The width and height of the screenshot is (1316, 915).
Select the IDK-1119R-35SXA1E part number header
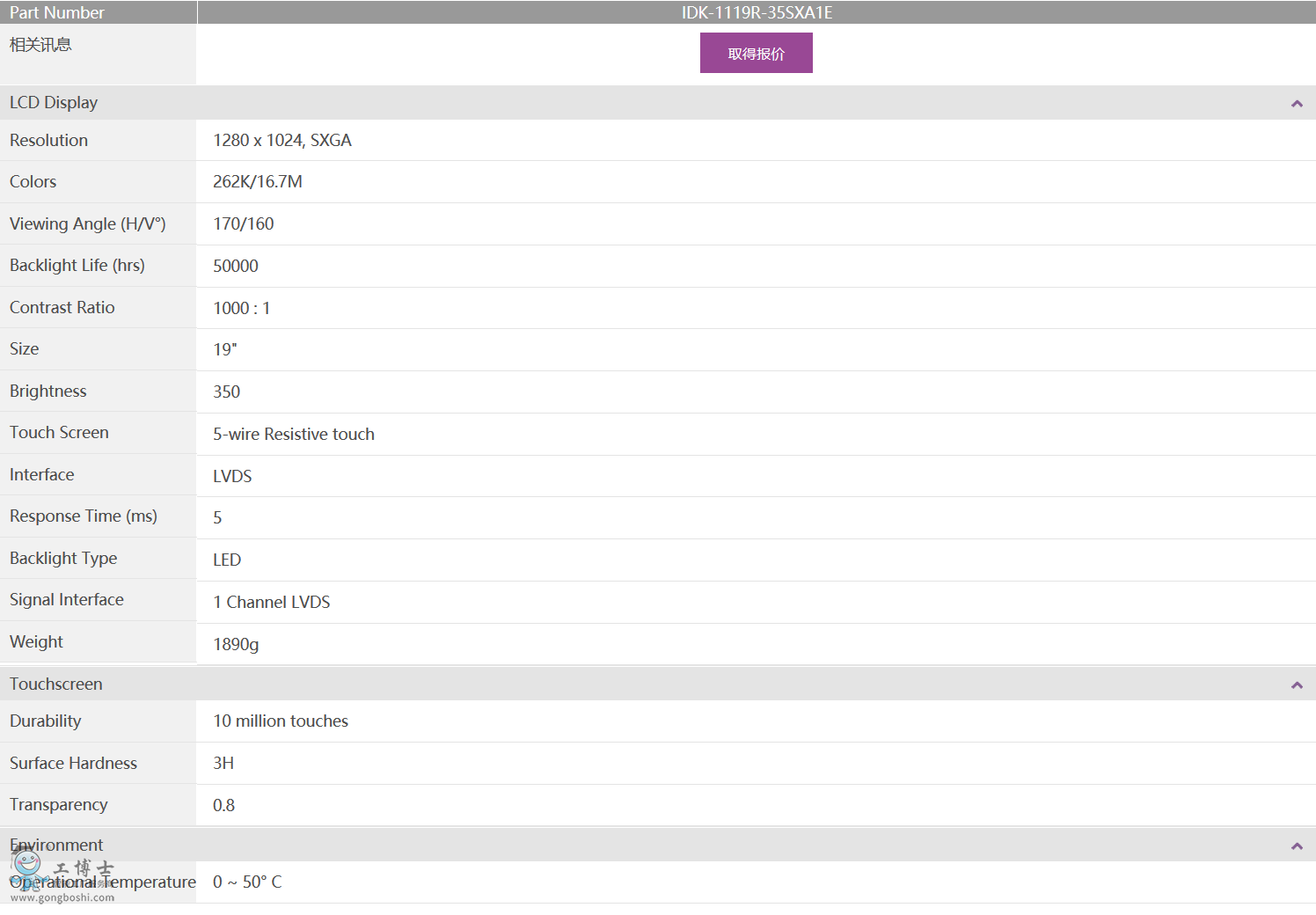[x=757, y=12]
